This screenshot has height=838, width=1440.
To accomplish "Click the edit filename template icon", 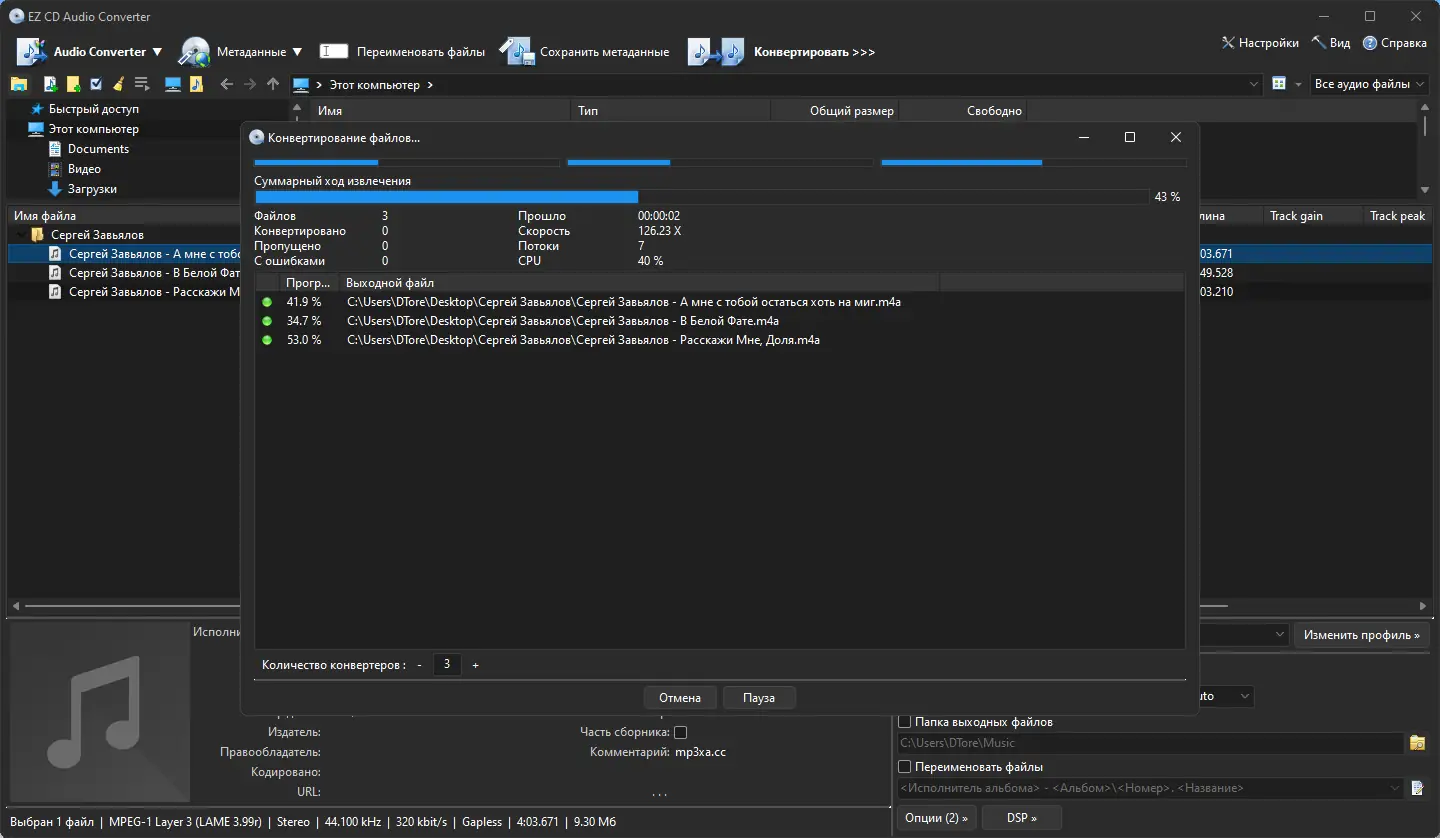I will (x=1417, y=788).
